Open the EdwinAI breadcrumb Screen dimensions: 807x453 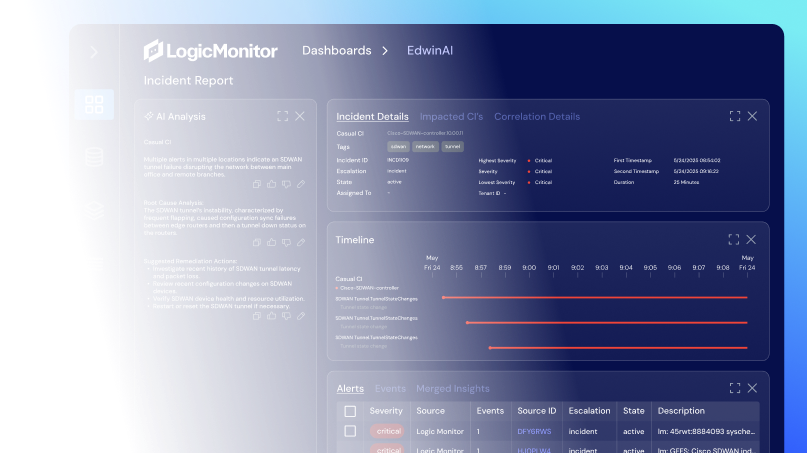430,50
